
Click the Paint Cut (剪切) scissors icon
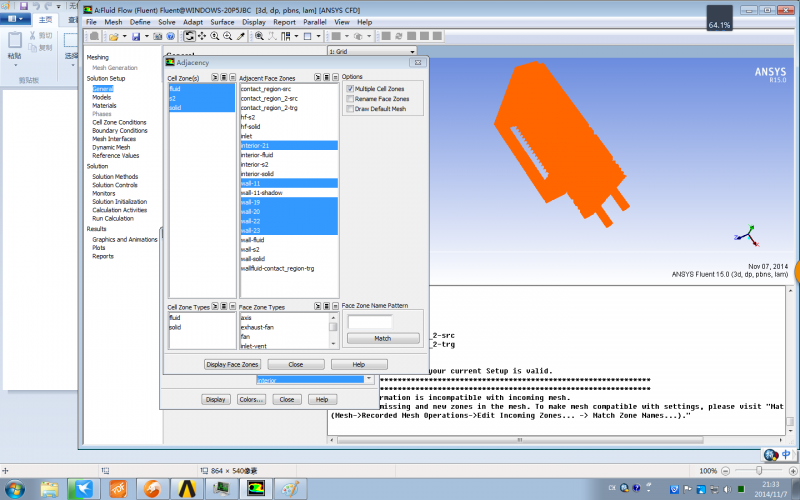click(x=33, y=36)
